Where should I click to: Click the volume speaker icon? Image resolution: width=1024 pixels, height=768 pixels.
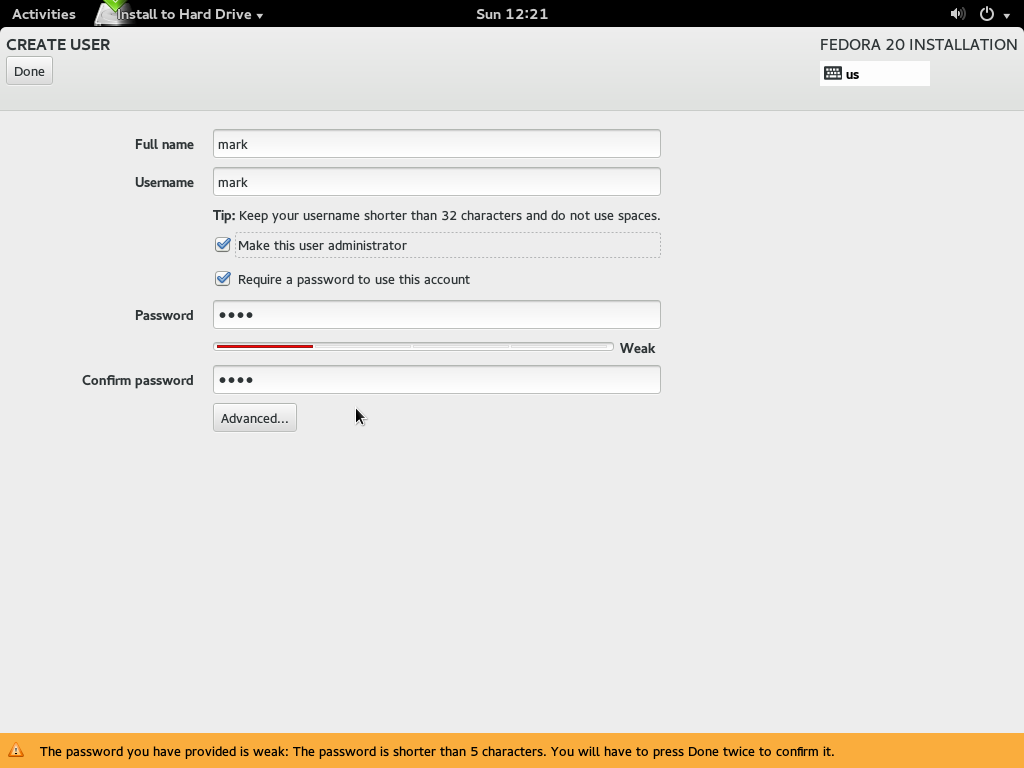click(957, 14)
